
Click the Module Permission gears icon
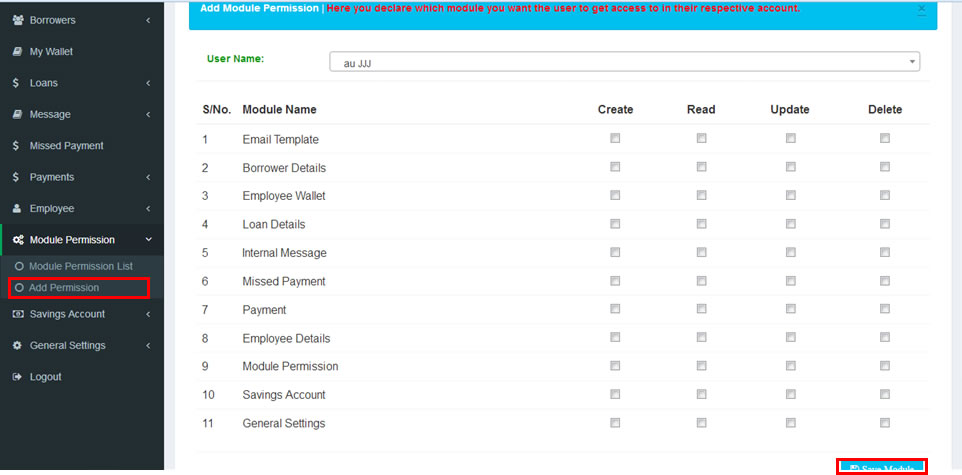17,240
